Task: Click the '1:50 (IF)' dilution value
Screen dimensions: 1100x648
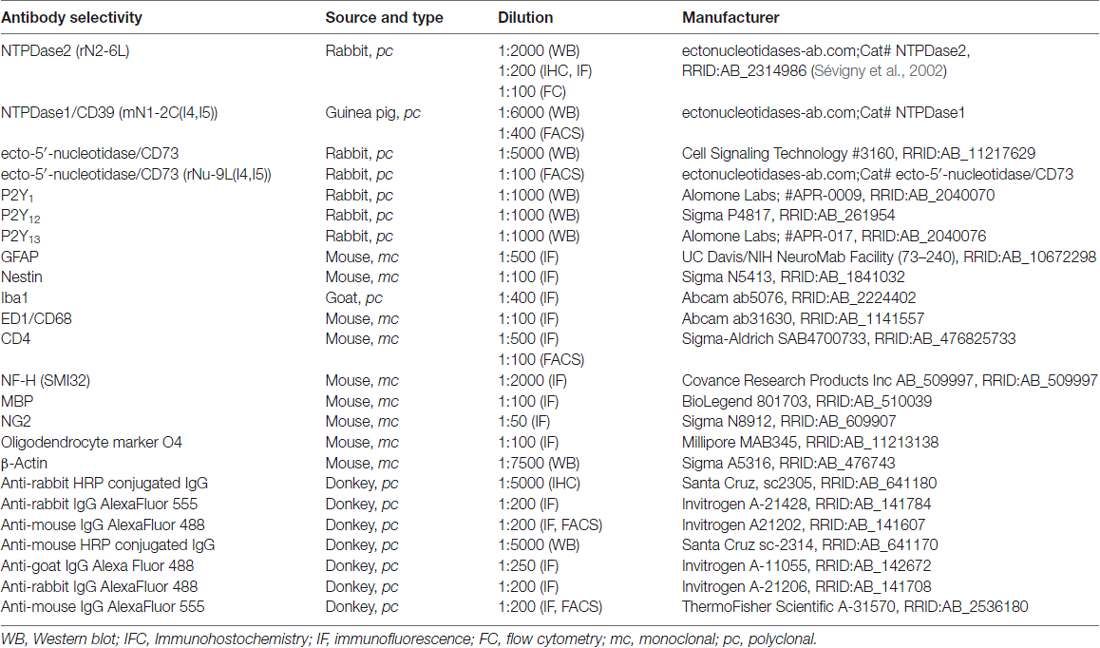Action: 524,421
